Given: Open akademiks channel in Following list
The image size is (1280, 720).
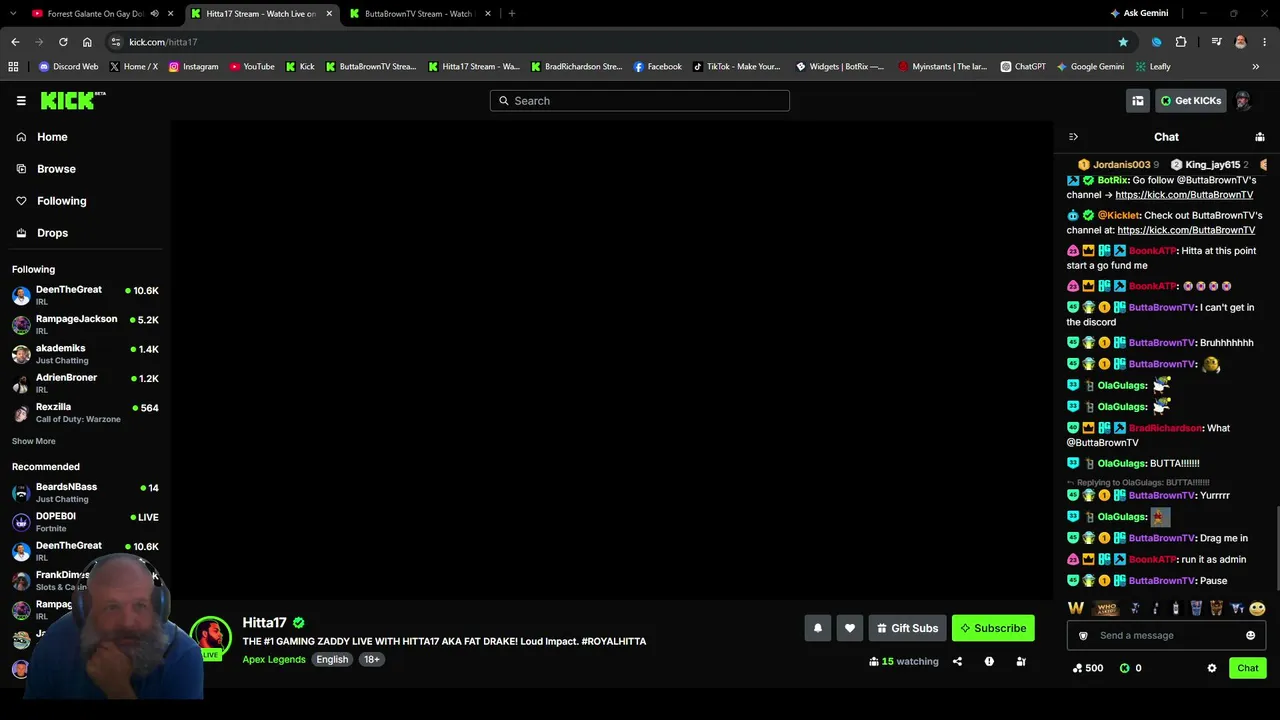Looking at the screenshot, I should (x=85, y=354).
